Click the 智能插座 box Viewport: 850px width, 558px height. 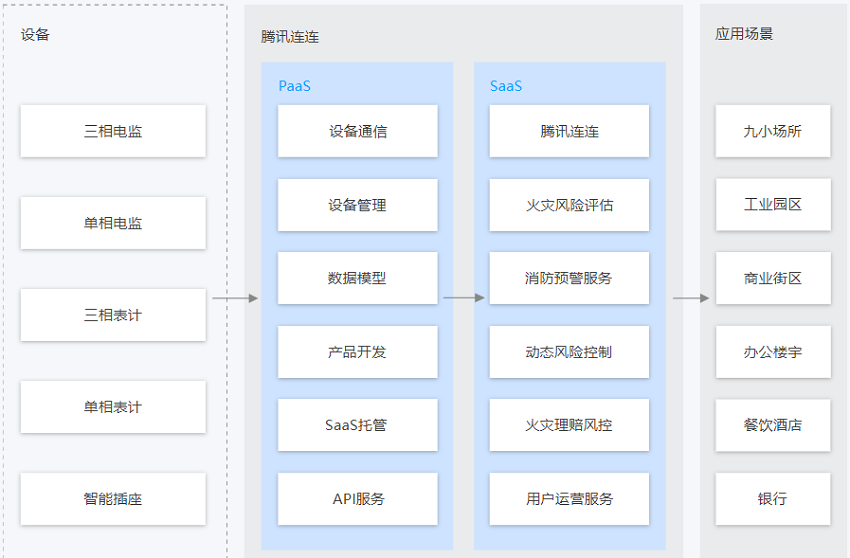click(x=113, y=499)
